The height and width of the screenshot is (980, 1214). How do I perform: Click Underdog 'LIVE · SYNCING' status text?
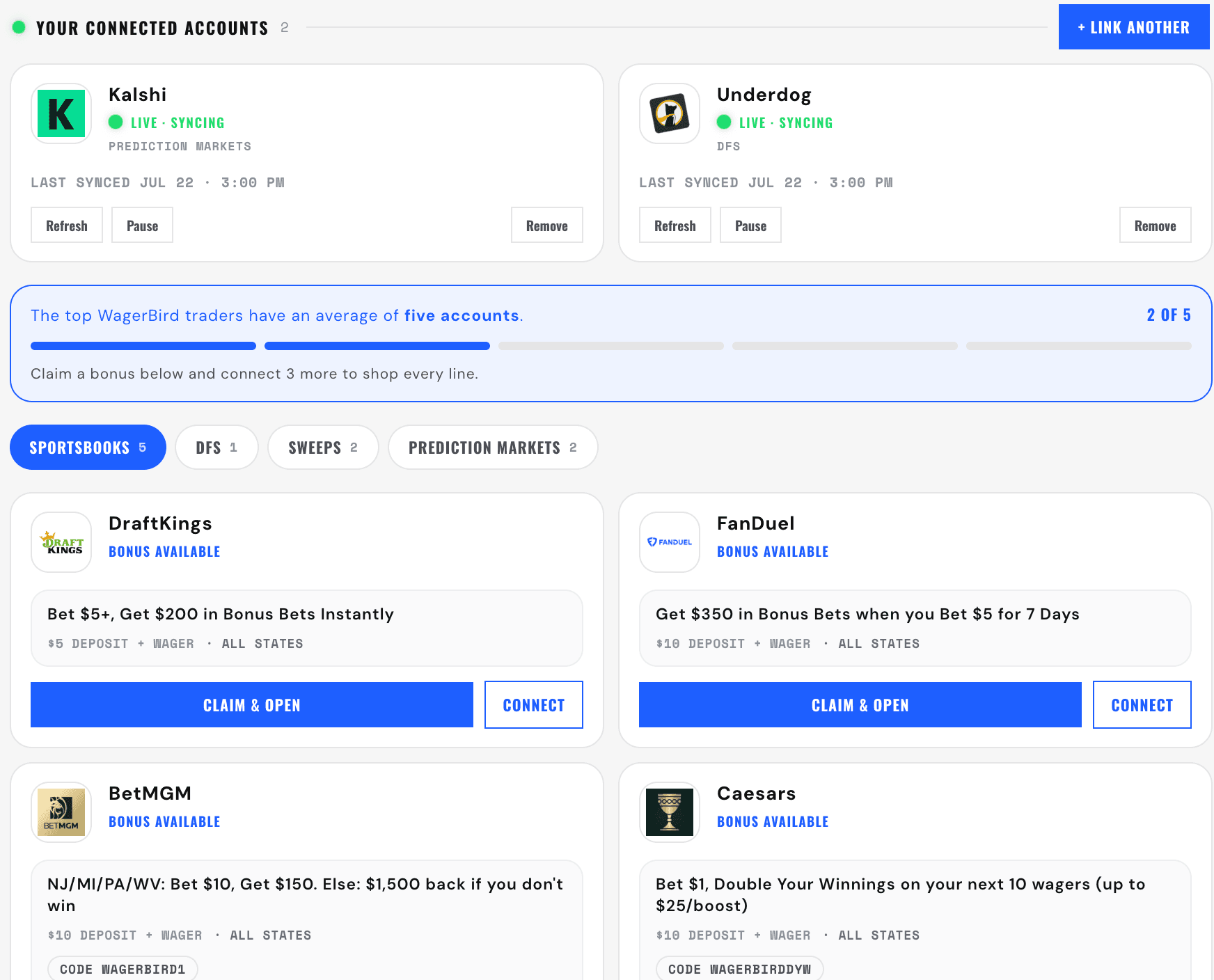(x=786, y=122)
